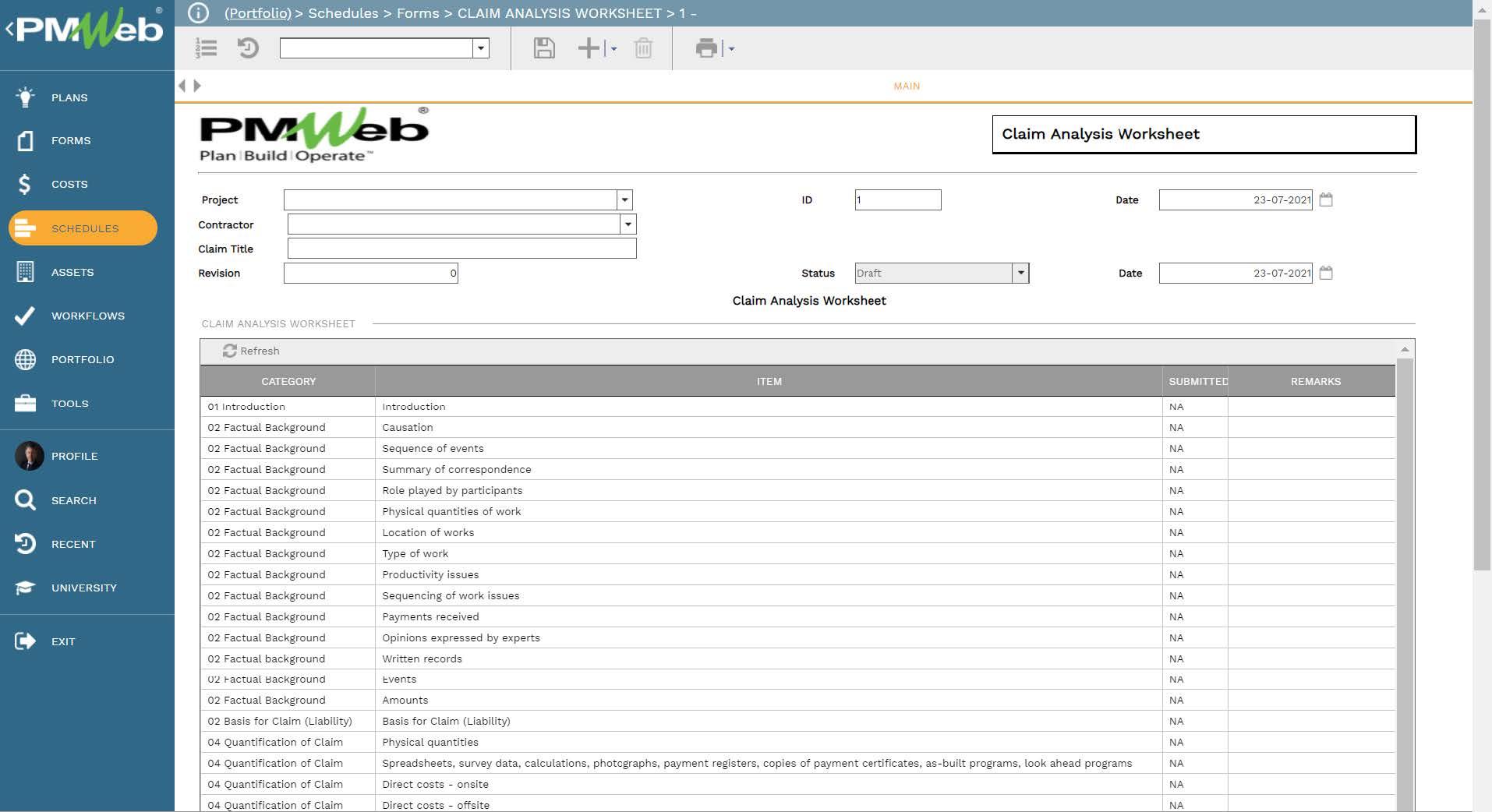Switch to the MAIN tab
The height and width of the screenshot is (812, 1492).
[x=906, y=86]
